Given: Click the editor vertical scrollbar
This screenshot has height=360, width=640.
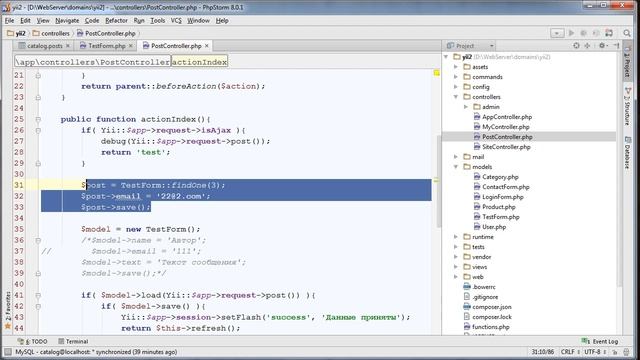Looking at the screenshot, I should [439, 180].
